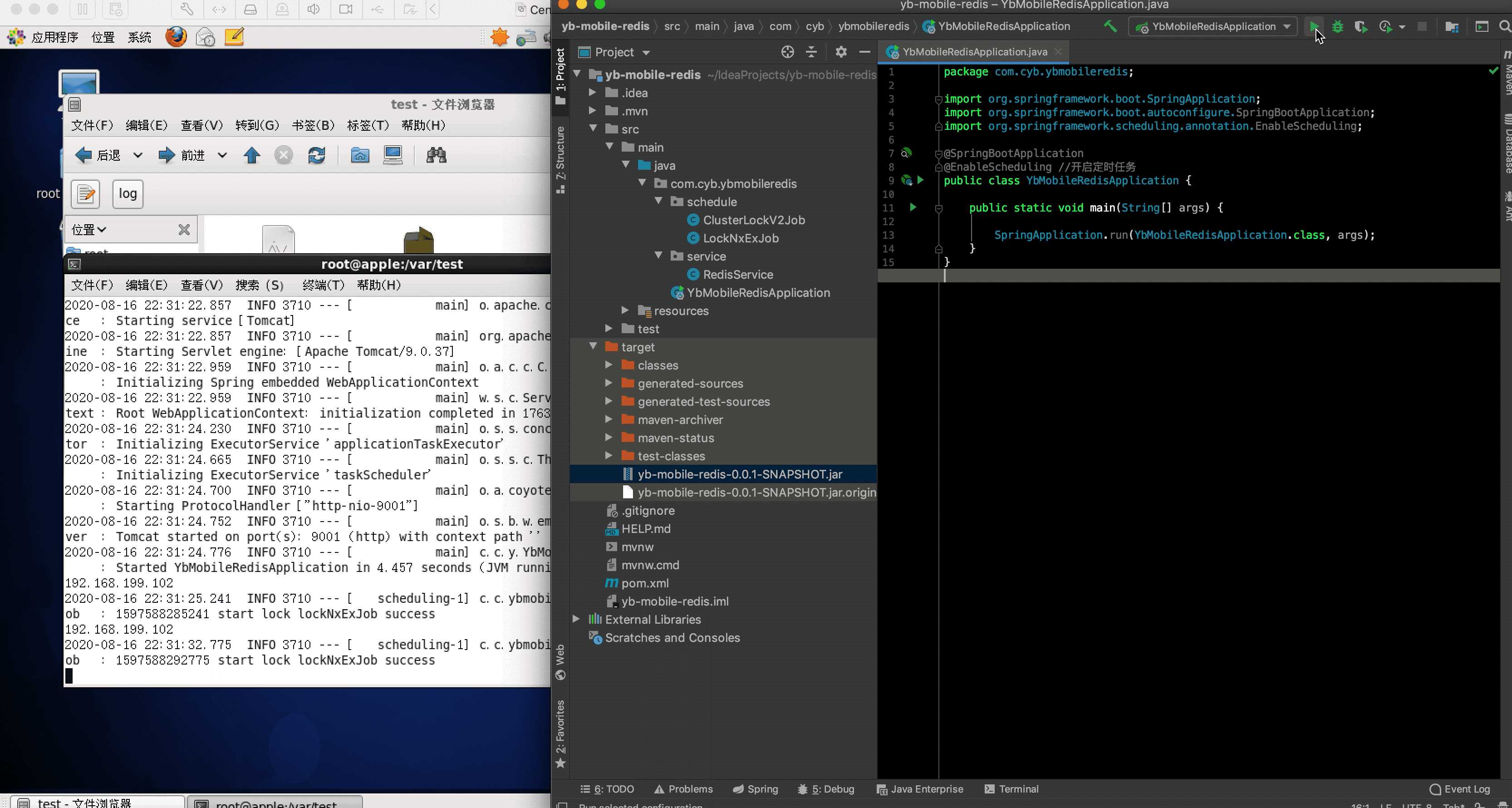Click the log path button in file browser

(x=128, y=194)
